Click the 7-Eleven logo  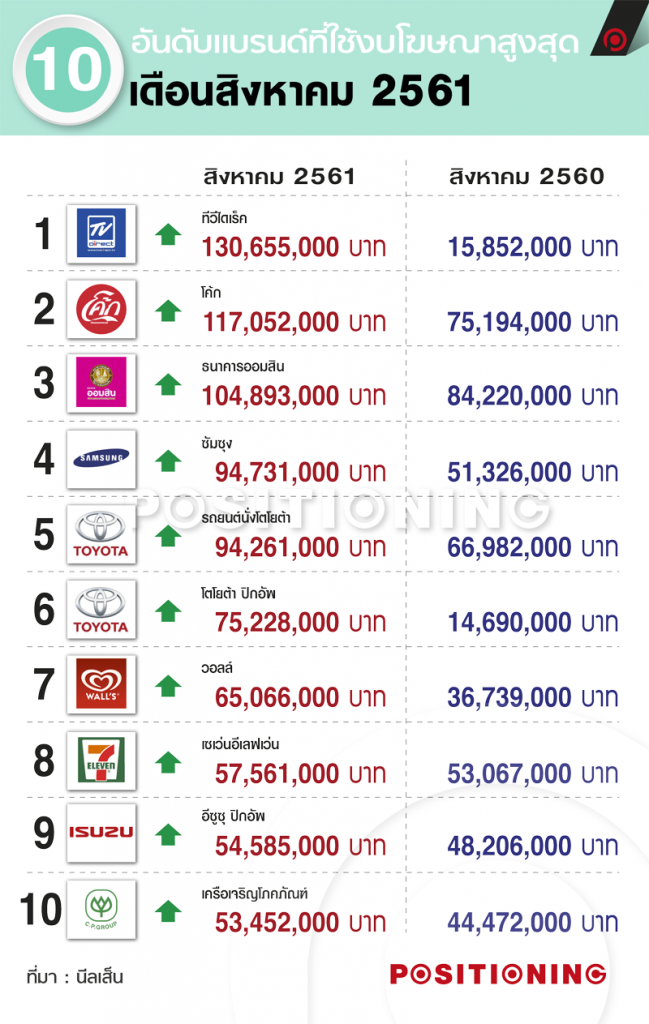[x=101, y=760]
